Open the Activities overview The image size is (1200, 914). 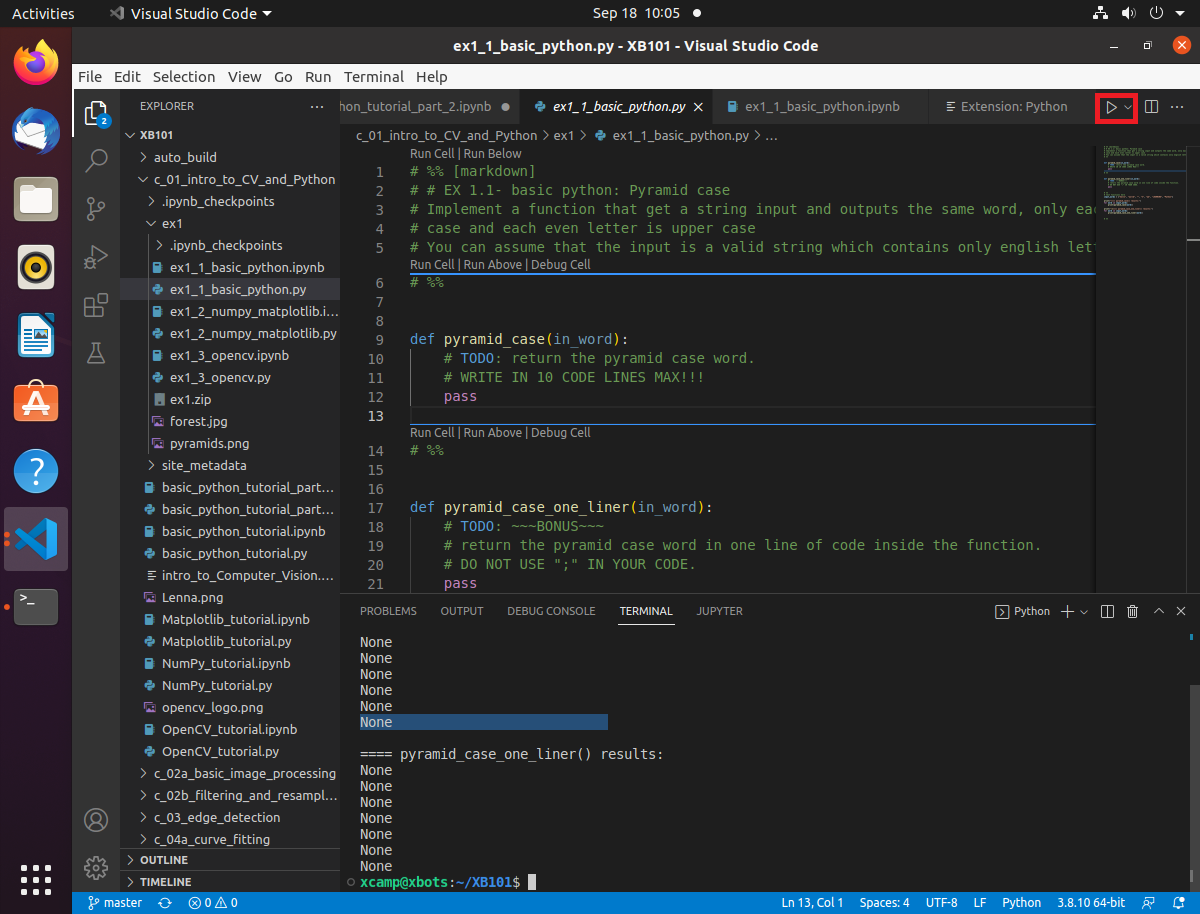pos(43,14)
